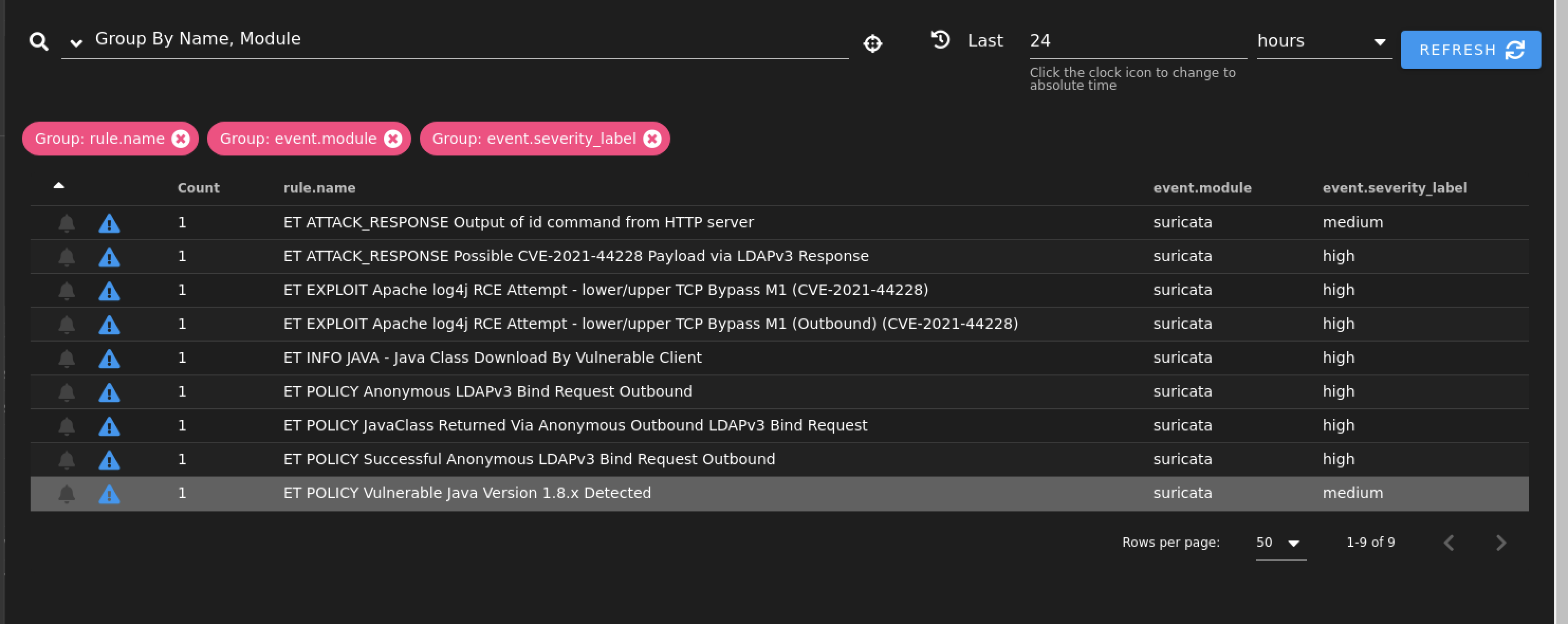Remove the Group: event.module filter chip
The image size is (1568, 624).
pyautogui.click(x=393, y=139)
